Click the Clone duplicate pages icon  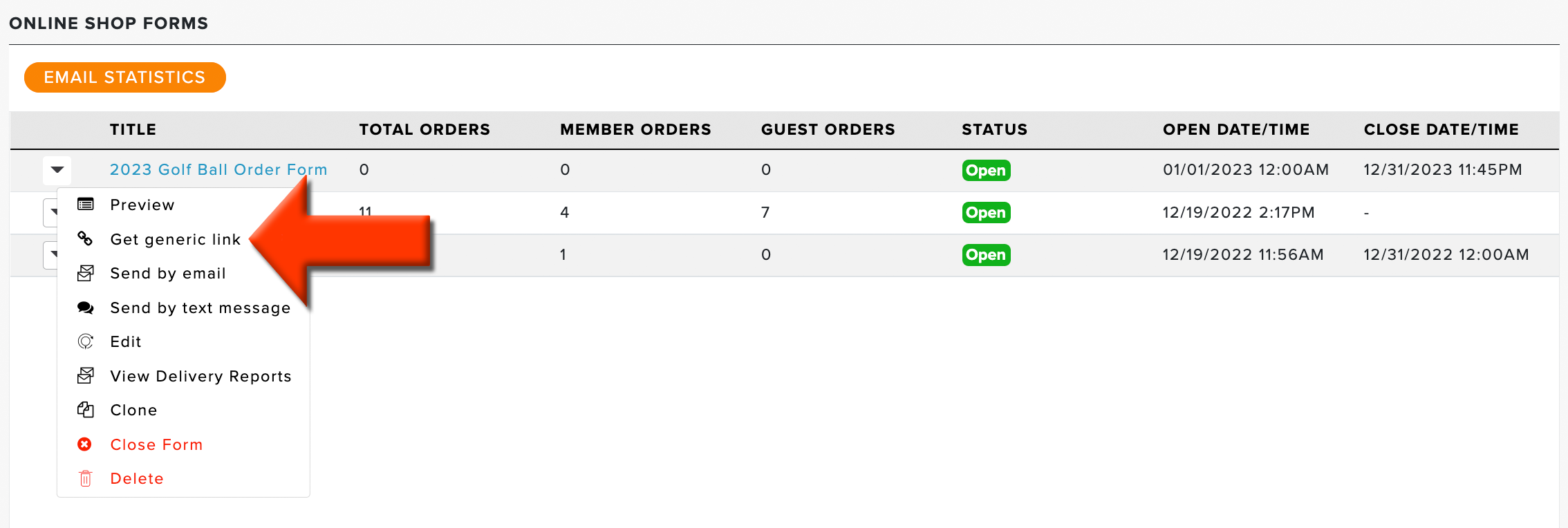coord(86,410)
